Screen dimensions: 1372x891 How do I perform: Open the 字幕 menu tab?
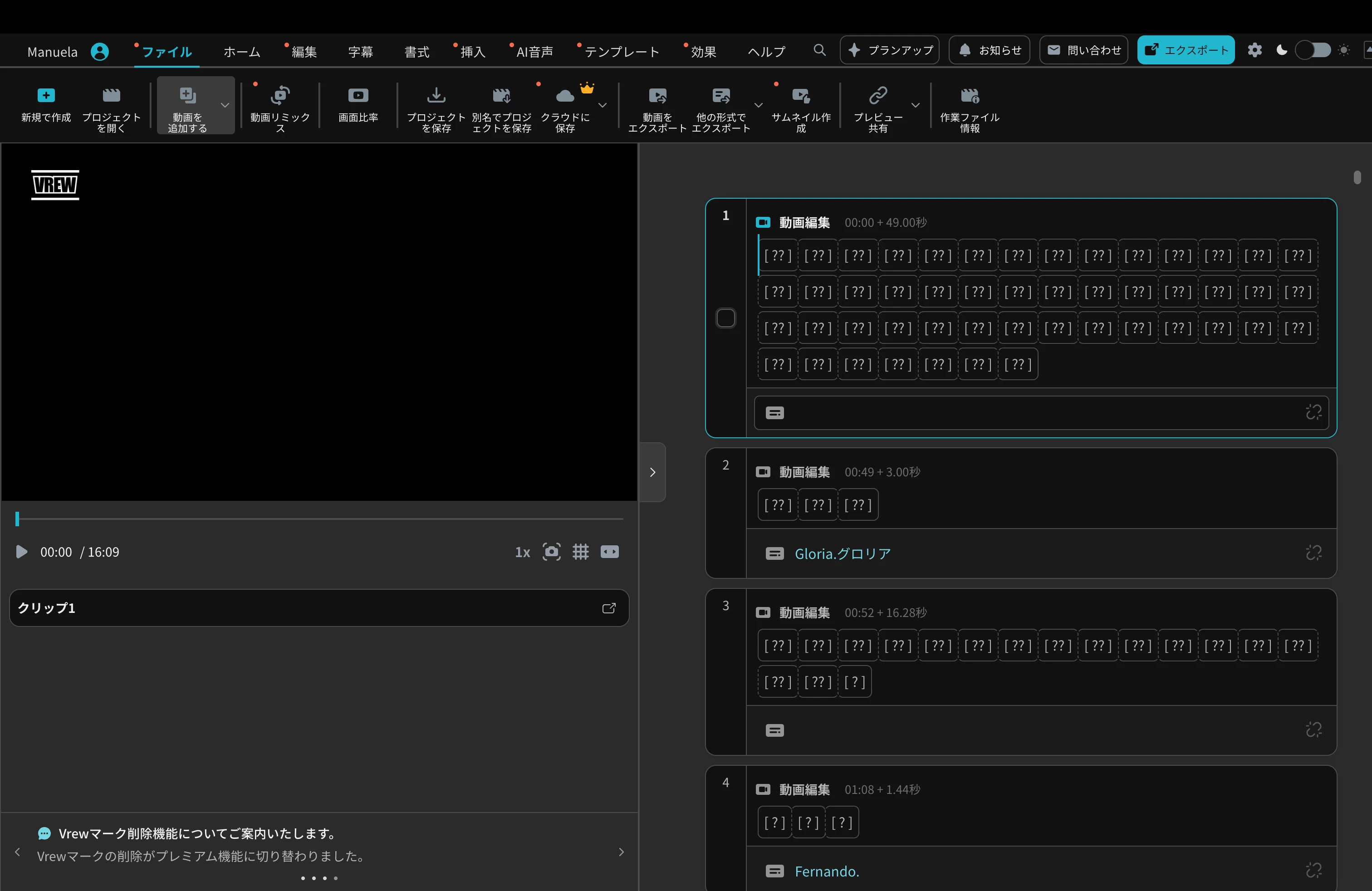360,52
